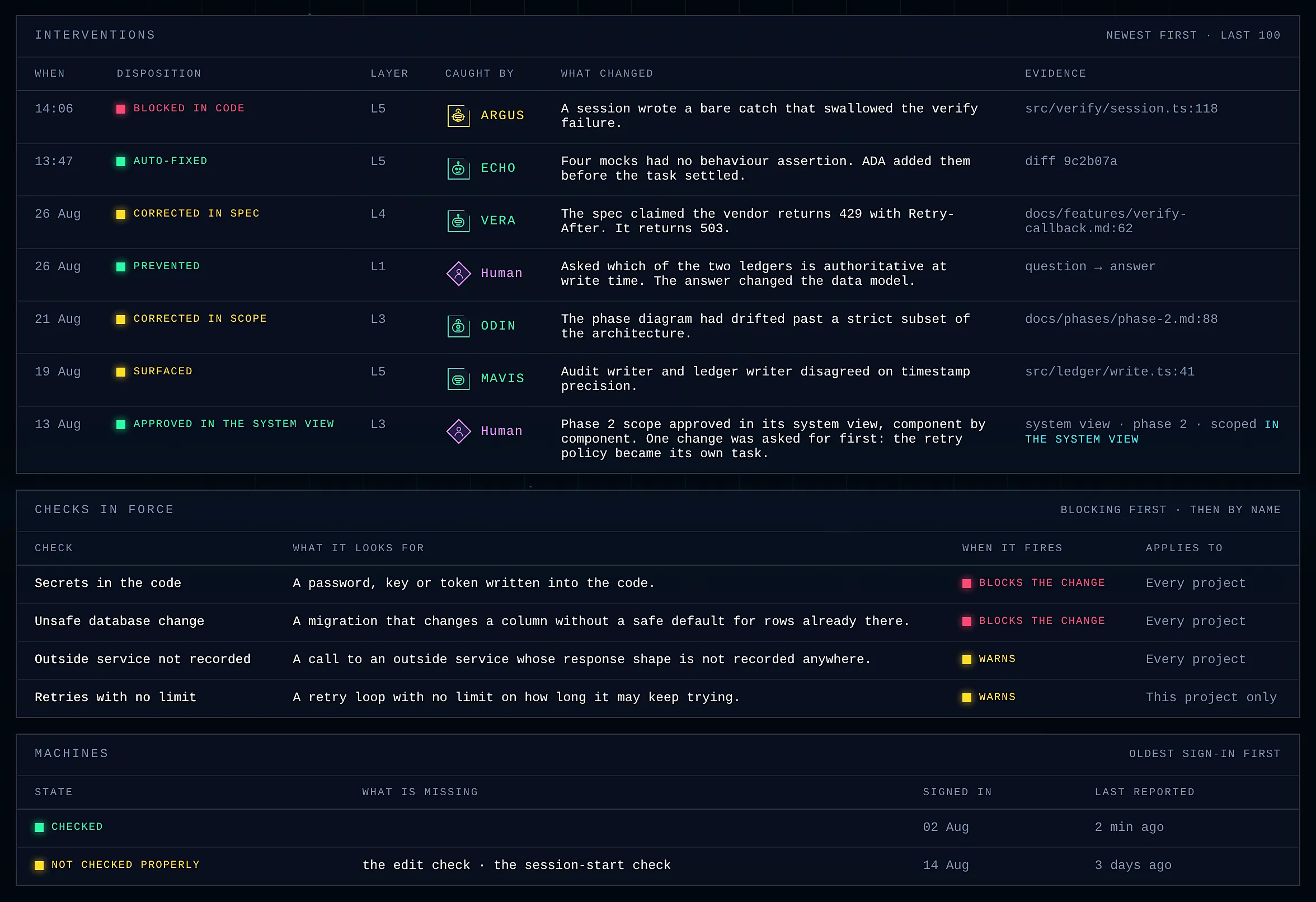Click the CAUGHT BY column header
This screenshot has width=1316, height=902.
point(480,74)
